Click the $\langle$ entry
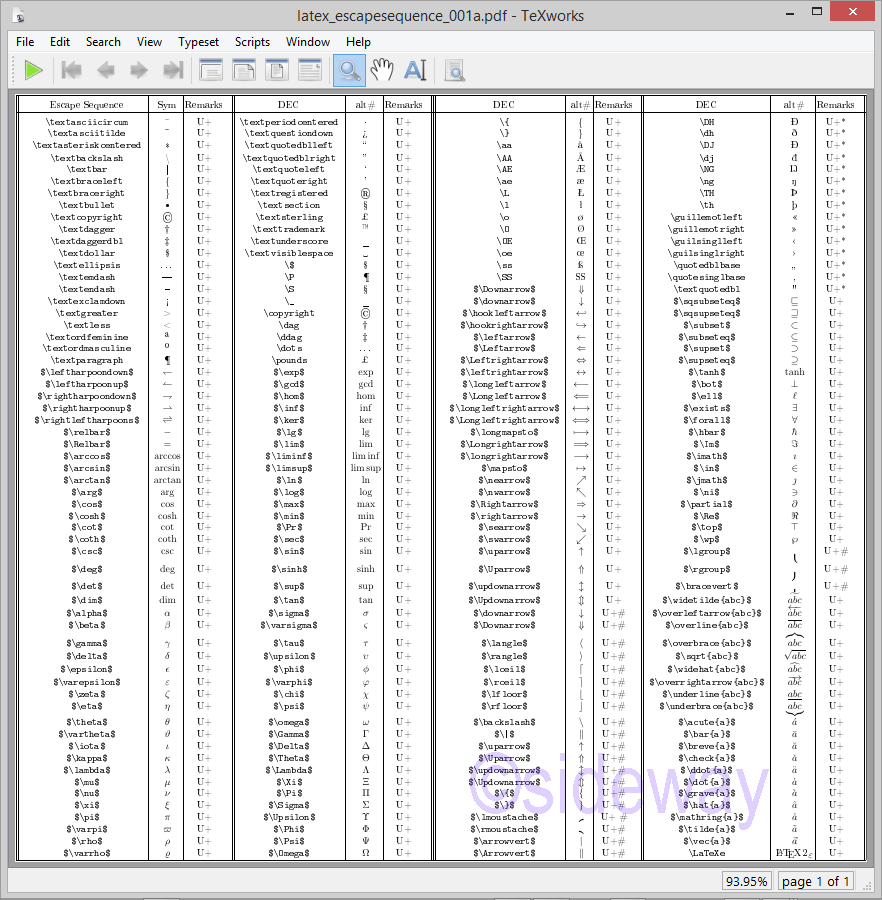 [x=504, y=643]
